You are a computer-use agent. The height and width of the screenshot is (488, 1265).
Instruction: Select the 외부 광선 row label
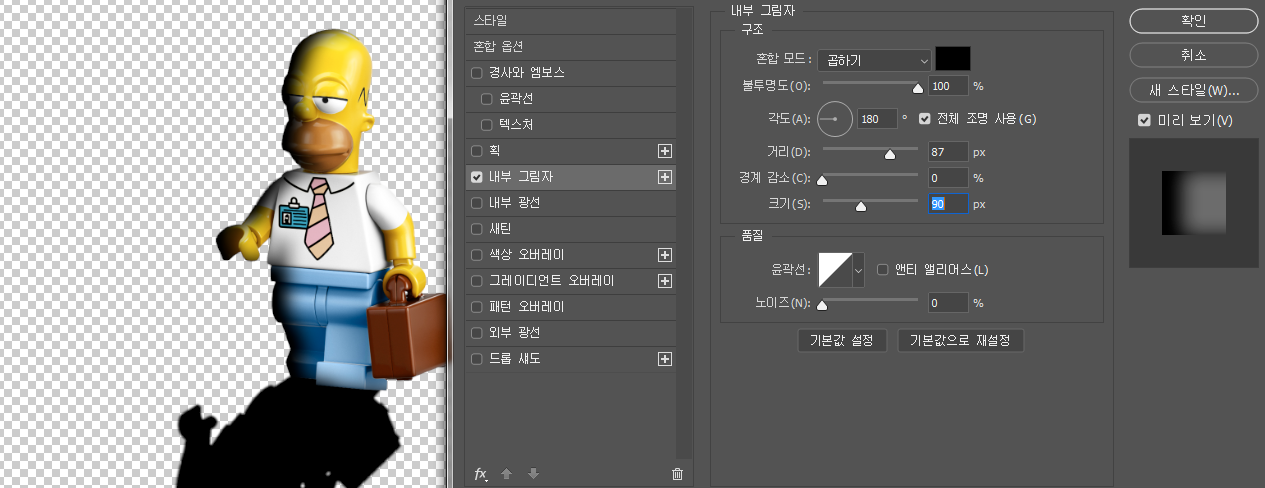(x=514, y=333)
